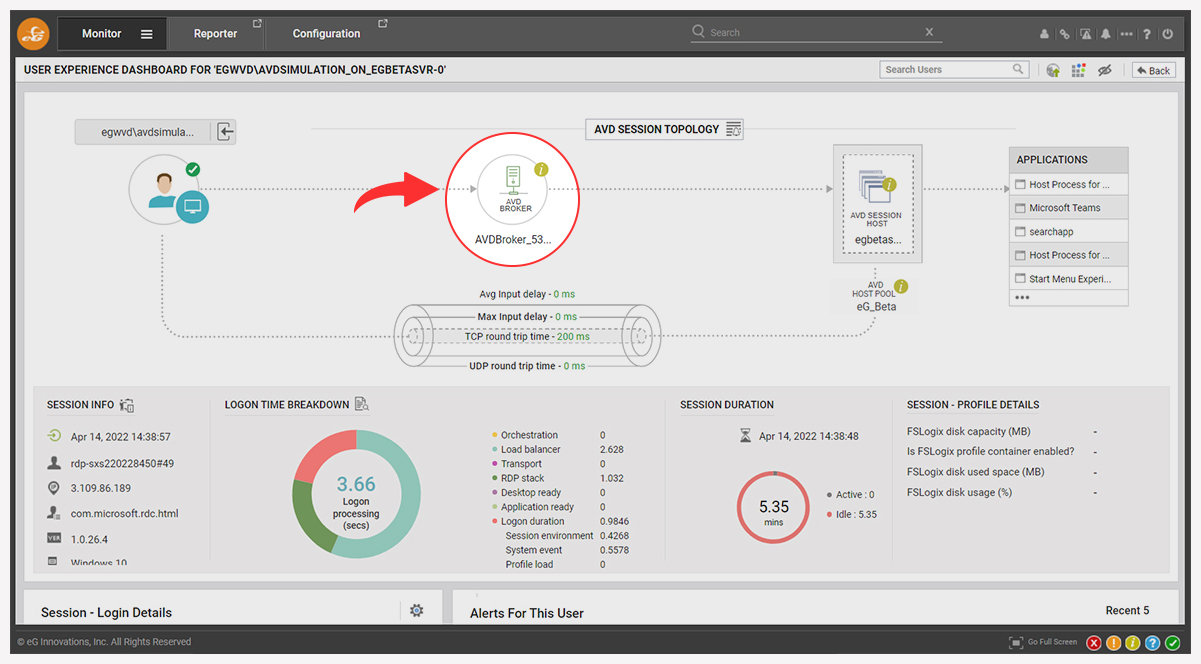Click the red critical status icon
Screen dimensions: 1201x664
point(1094,642)
